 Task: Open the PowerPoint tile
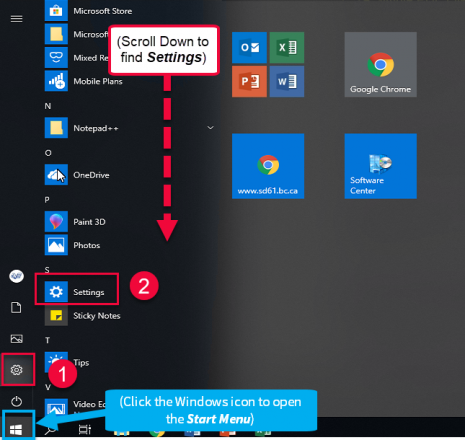tap(249, 81)
